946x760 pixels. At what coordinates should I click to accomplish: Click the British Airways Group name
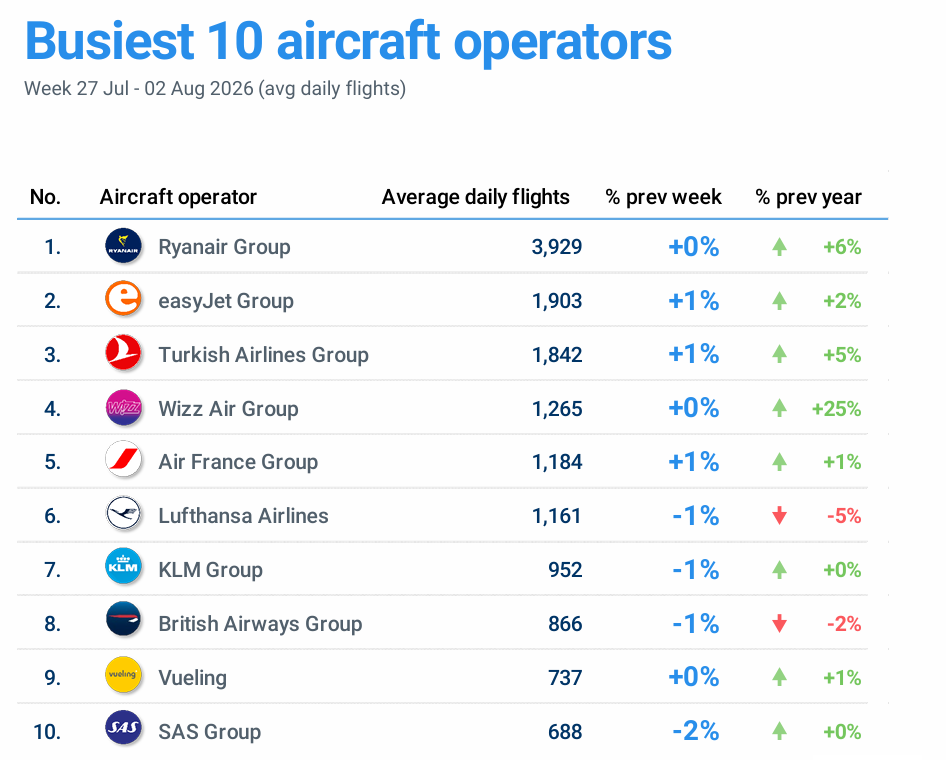click(x=261, y=624)
